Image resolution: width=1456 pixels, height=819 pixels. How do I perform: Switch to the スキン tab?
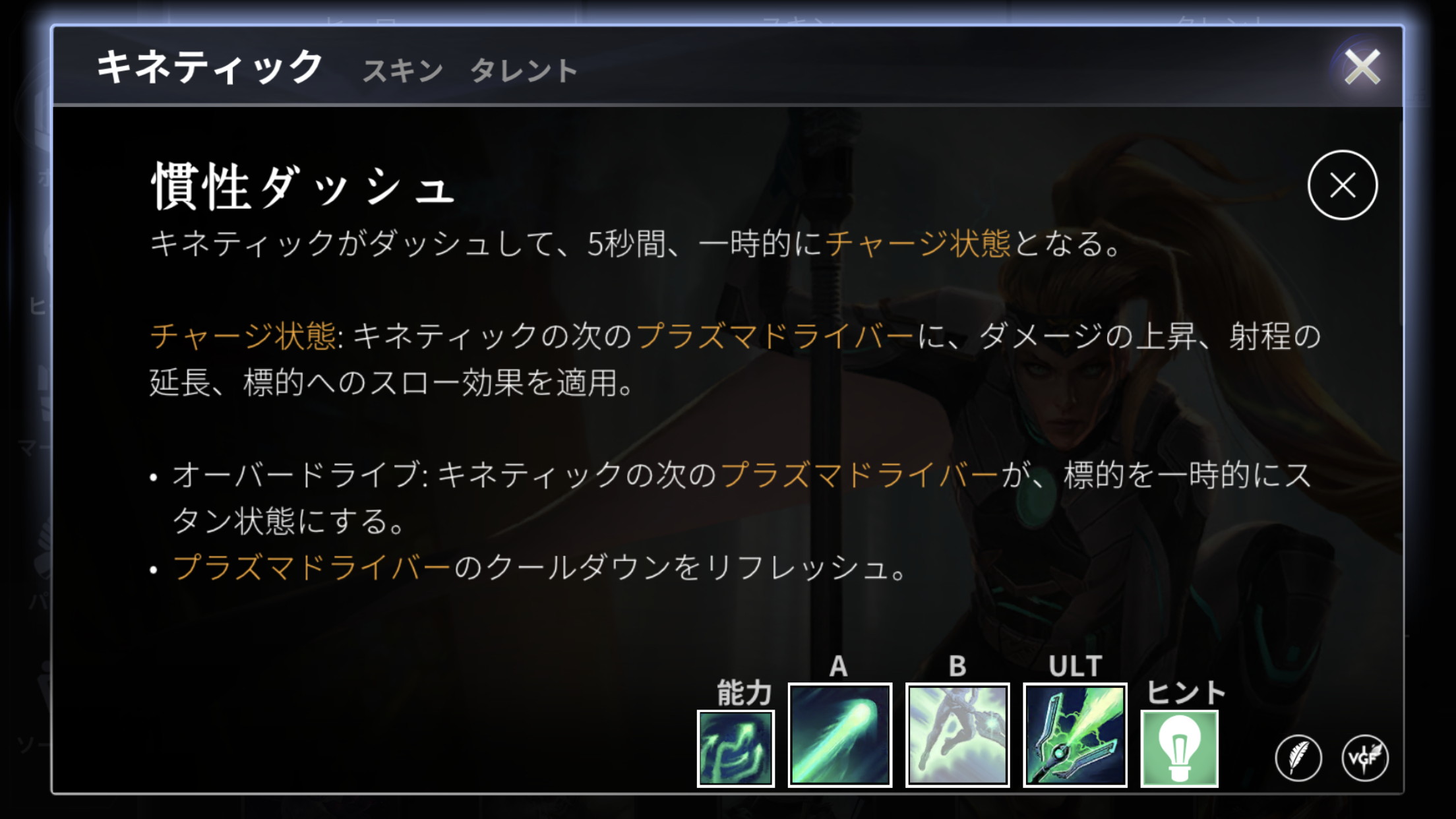[403, 71]
